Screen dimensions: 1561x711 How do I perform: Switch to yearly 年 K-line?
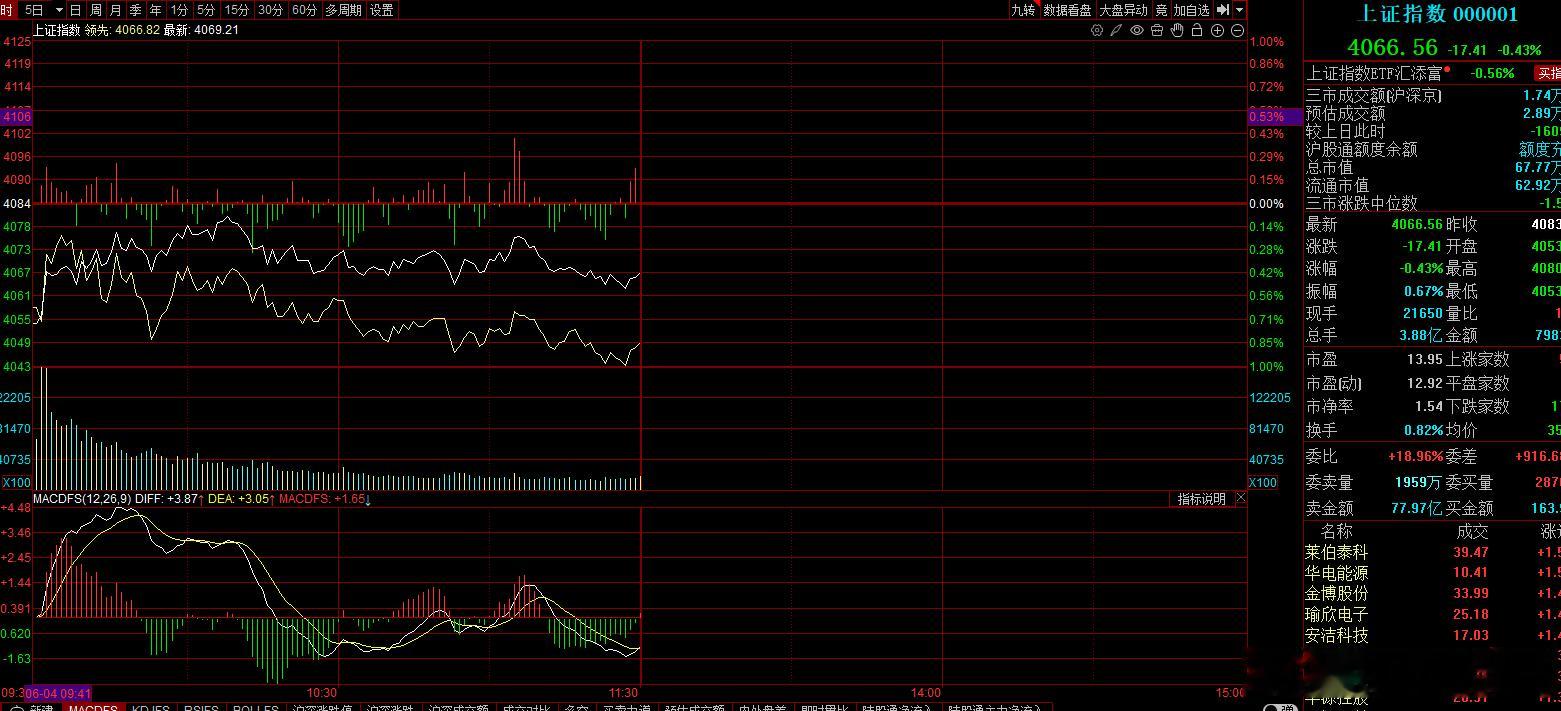pyautogui.click(x=156, y=10)
